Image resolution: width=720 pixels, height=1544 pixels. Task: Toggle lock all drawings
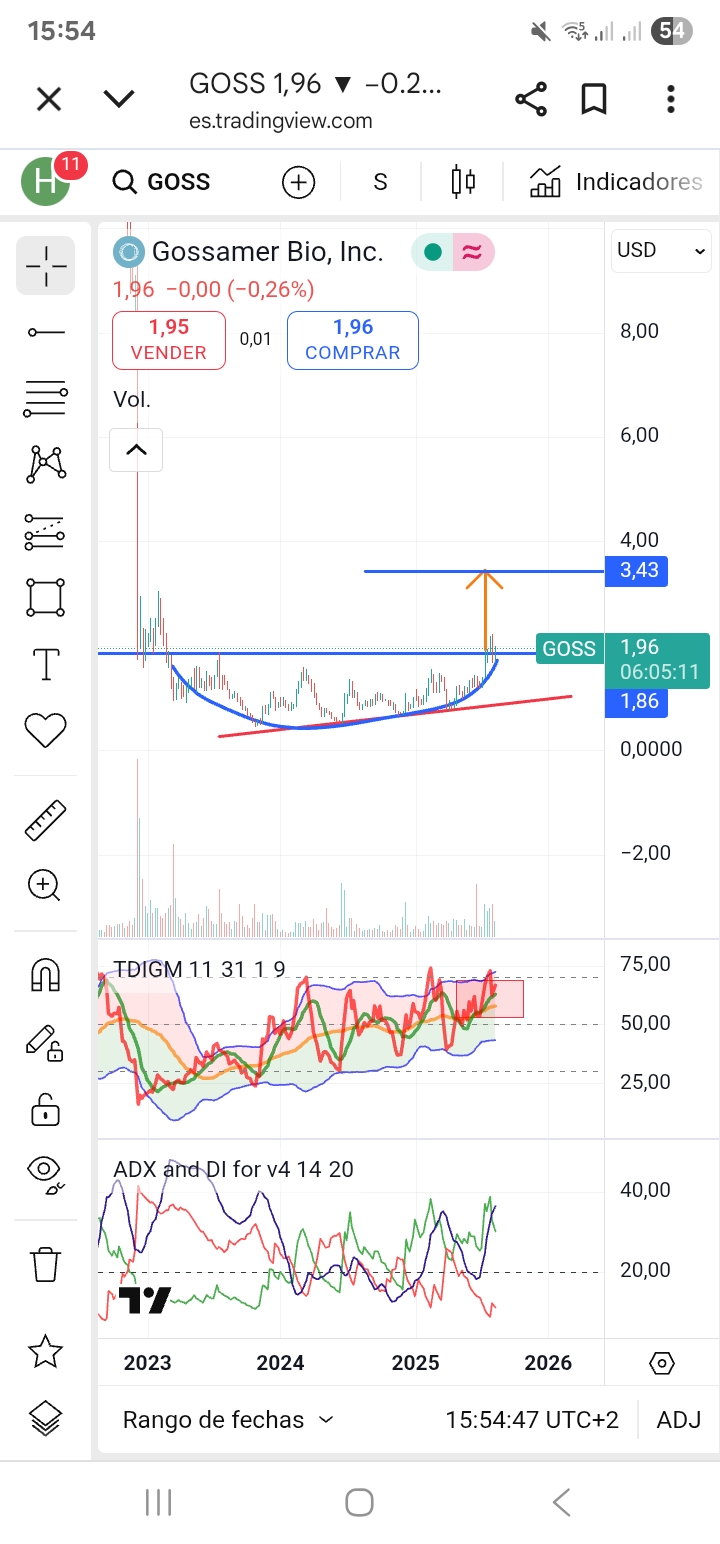click(x=45, y=1109)
